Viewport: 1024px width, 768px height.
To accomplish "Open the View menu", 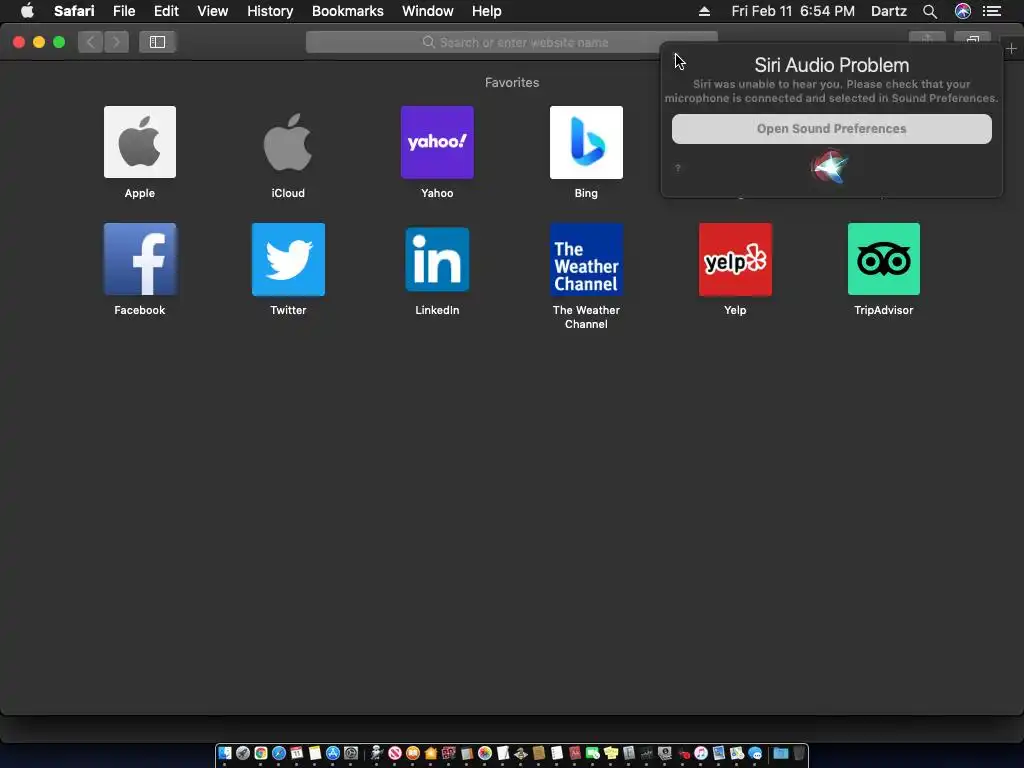I will 212,11.
